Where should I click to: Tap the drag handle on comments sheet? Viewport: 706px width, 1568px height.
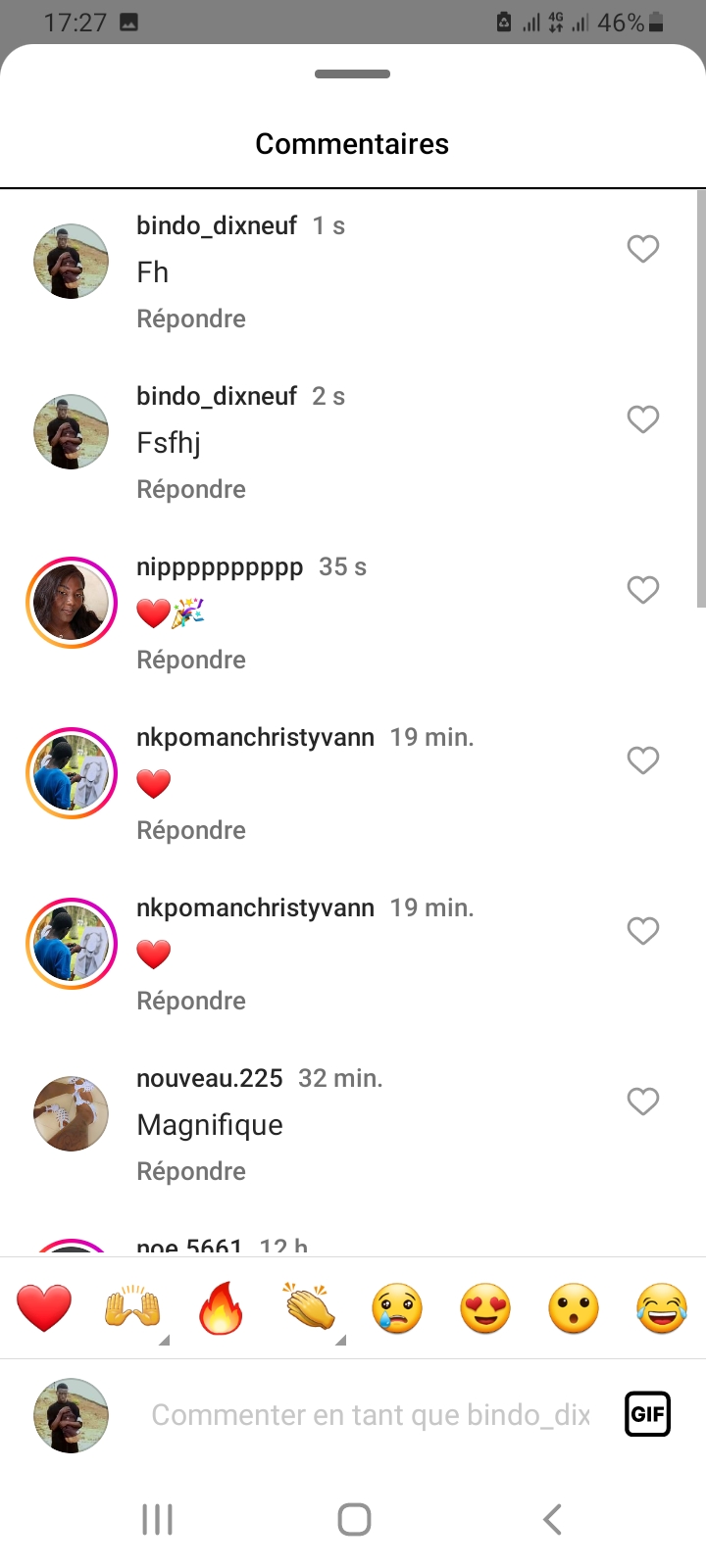353,73
